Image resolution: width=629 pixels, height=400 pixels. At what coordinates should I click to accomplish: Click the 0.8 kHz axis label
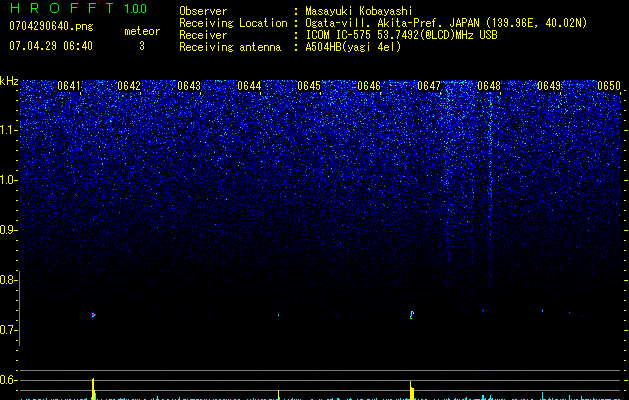click(x=7, y=280)
